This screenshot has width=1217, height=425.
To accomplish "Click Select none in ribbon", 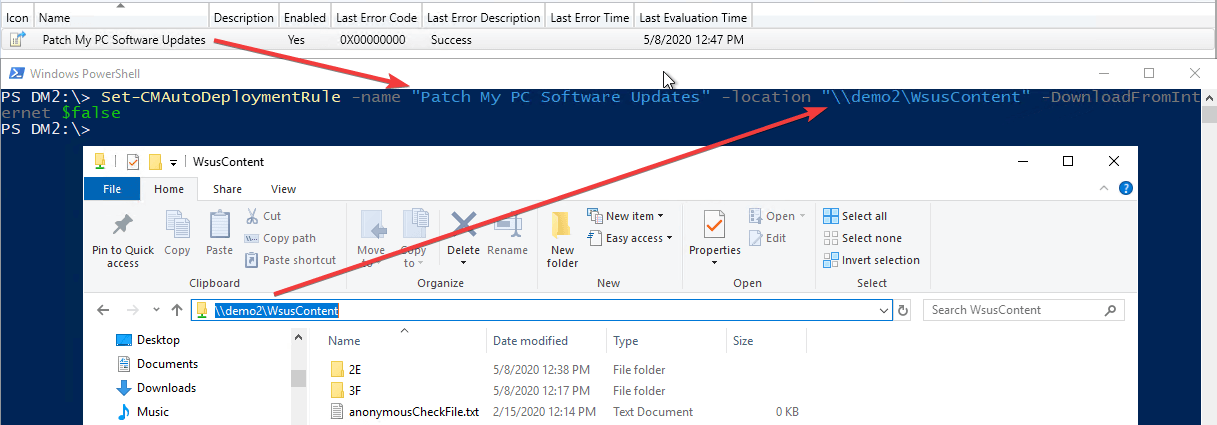I will coord(862,238).
